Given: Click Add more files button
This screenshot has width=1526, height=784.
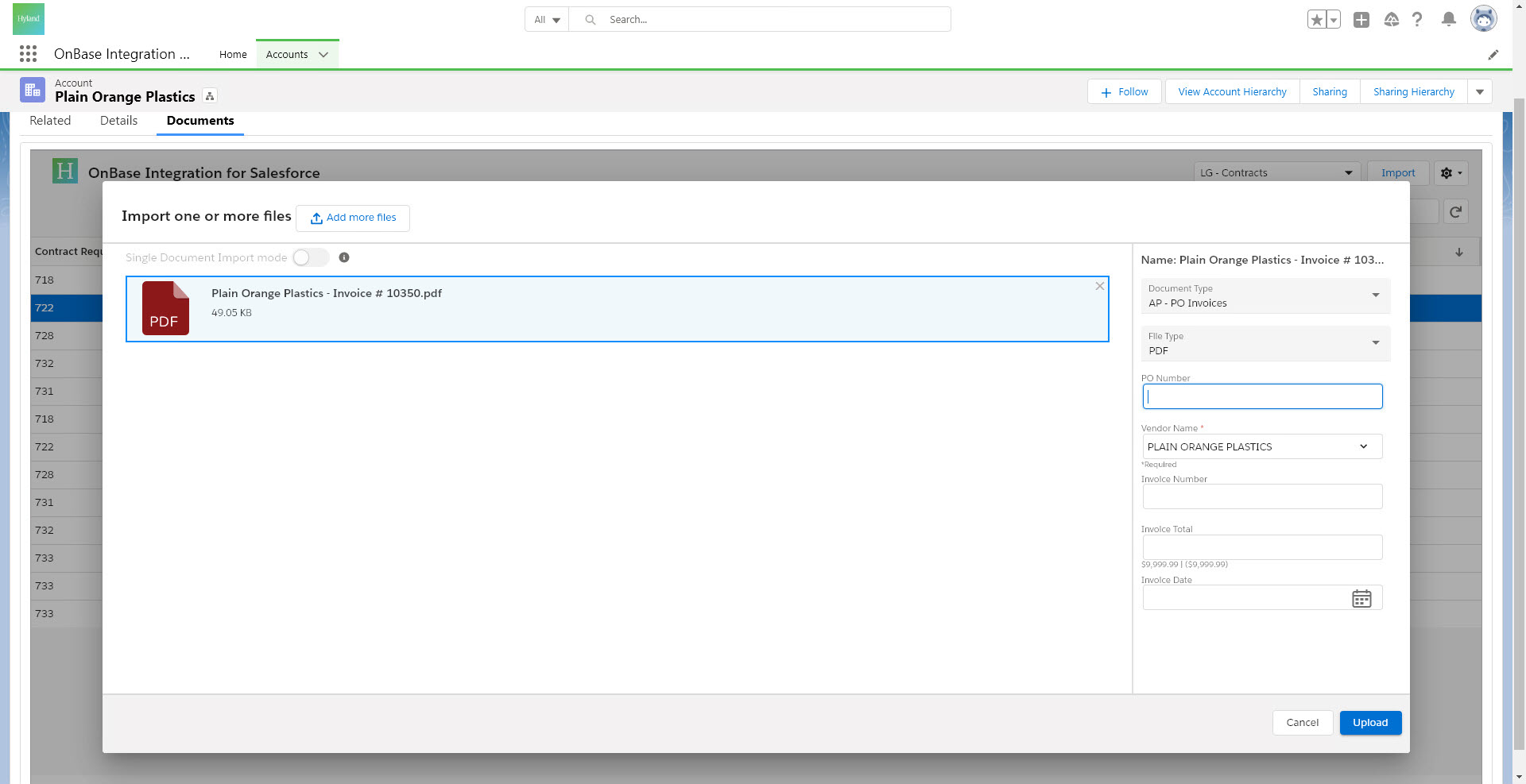Looking at the screenshot, I should (353, 218).
